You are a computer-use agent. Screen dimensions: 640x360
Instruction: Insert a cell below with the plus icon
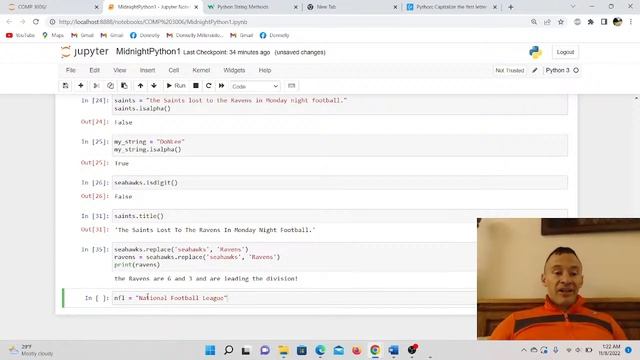coord(81,86)
